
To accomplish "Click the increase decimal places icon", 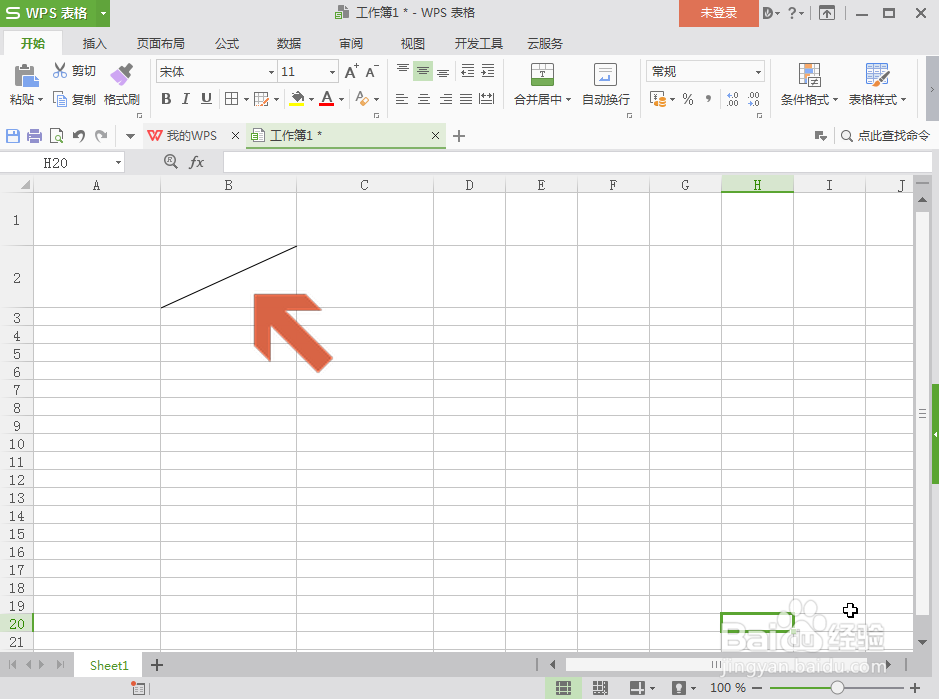I will pos(732,99).
